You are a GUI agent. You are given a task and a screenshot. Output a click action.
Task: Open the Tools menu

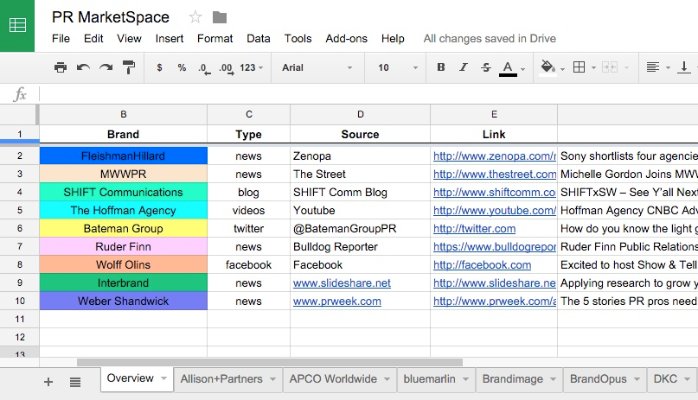(x=298, y=39)
